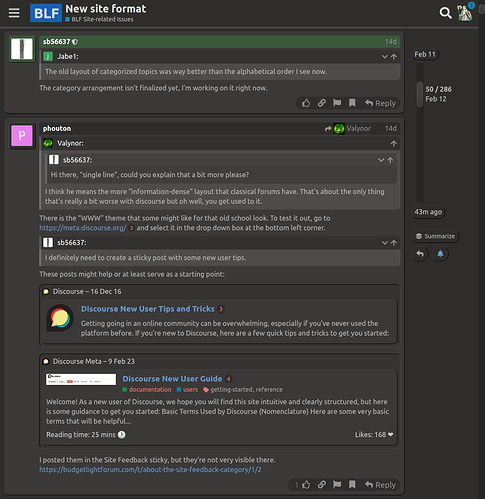Copy share link of phouton's post
This screenshot has width=485, height=499.
(321, 485)
